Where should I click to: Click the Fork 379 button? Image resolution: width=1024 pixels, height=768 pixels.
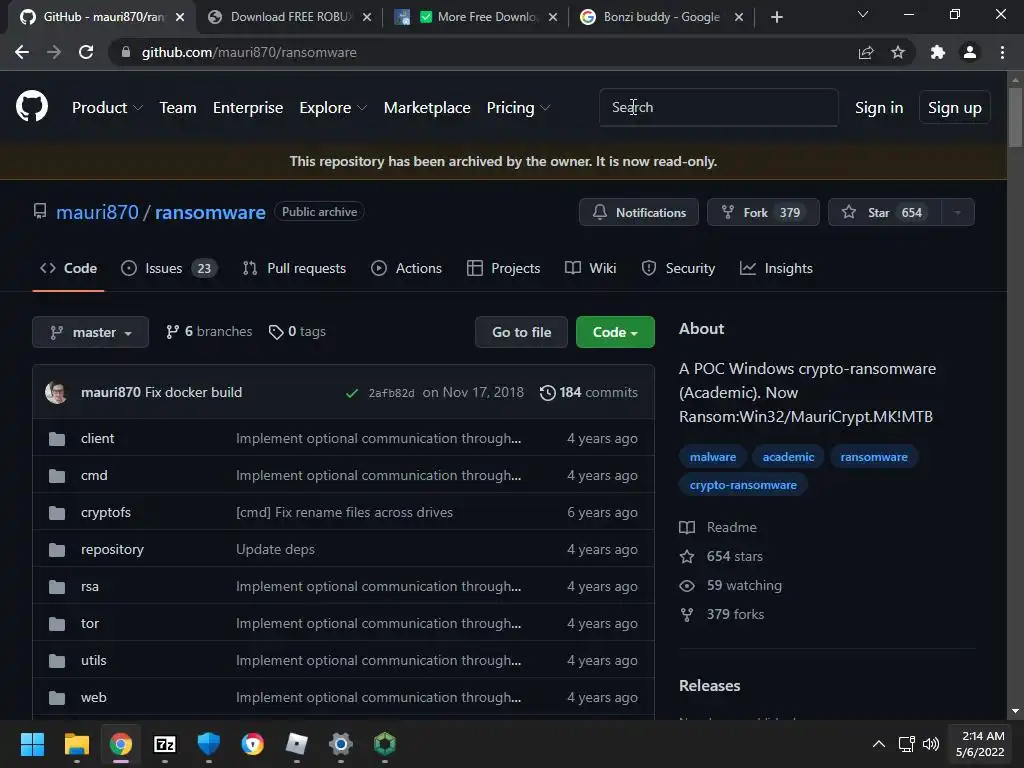click(x=763, y=212)
